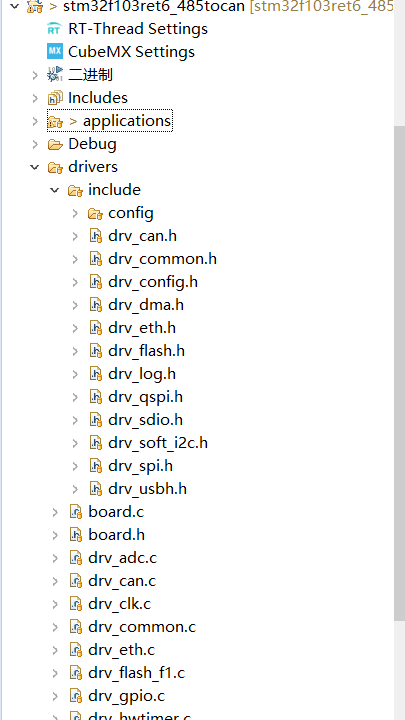Image resolution: width=405 pixels, height=720 pixels.
Task: Select drv_flash.h file
Action: 146,351
